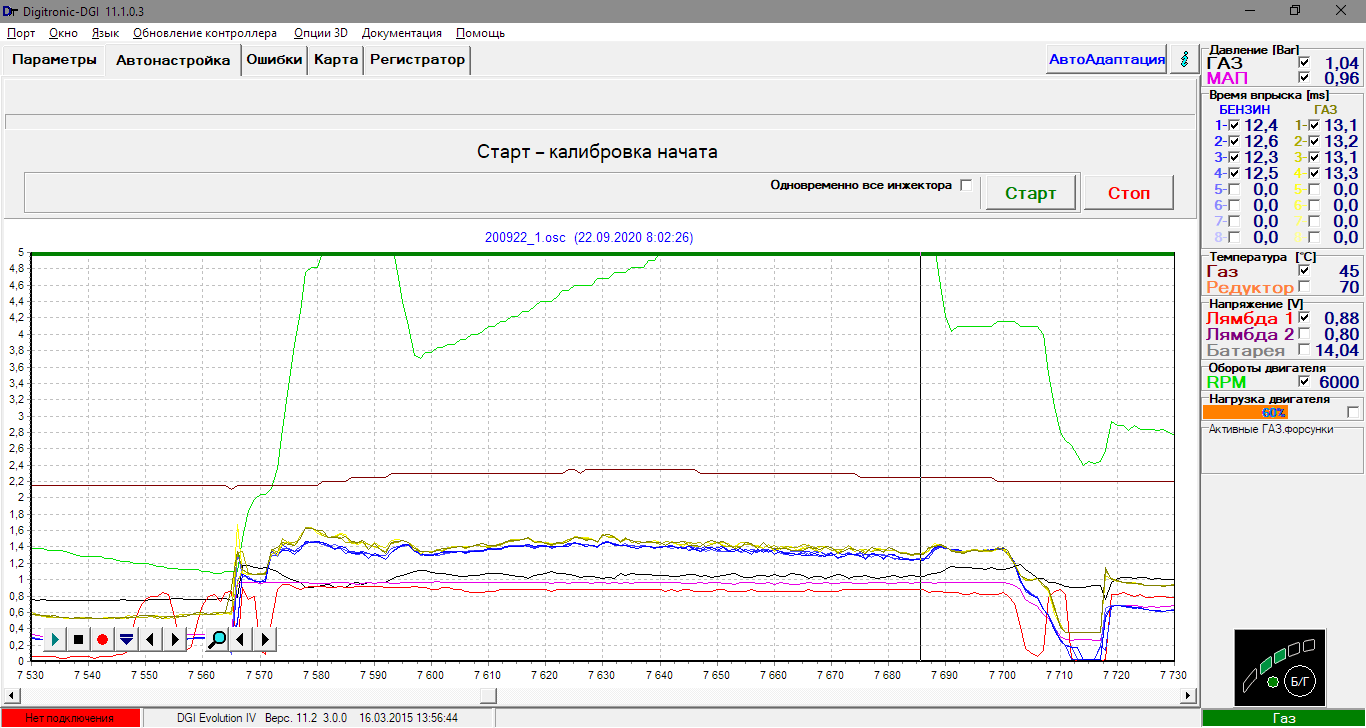Click the cyan magnifier zoom icon
1366x728 pixels.
pos(217,639)
